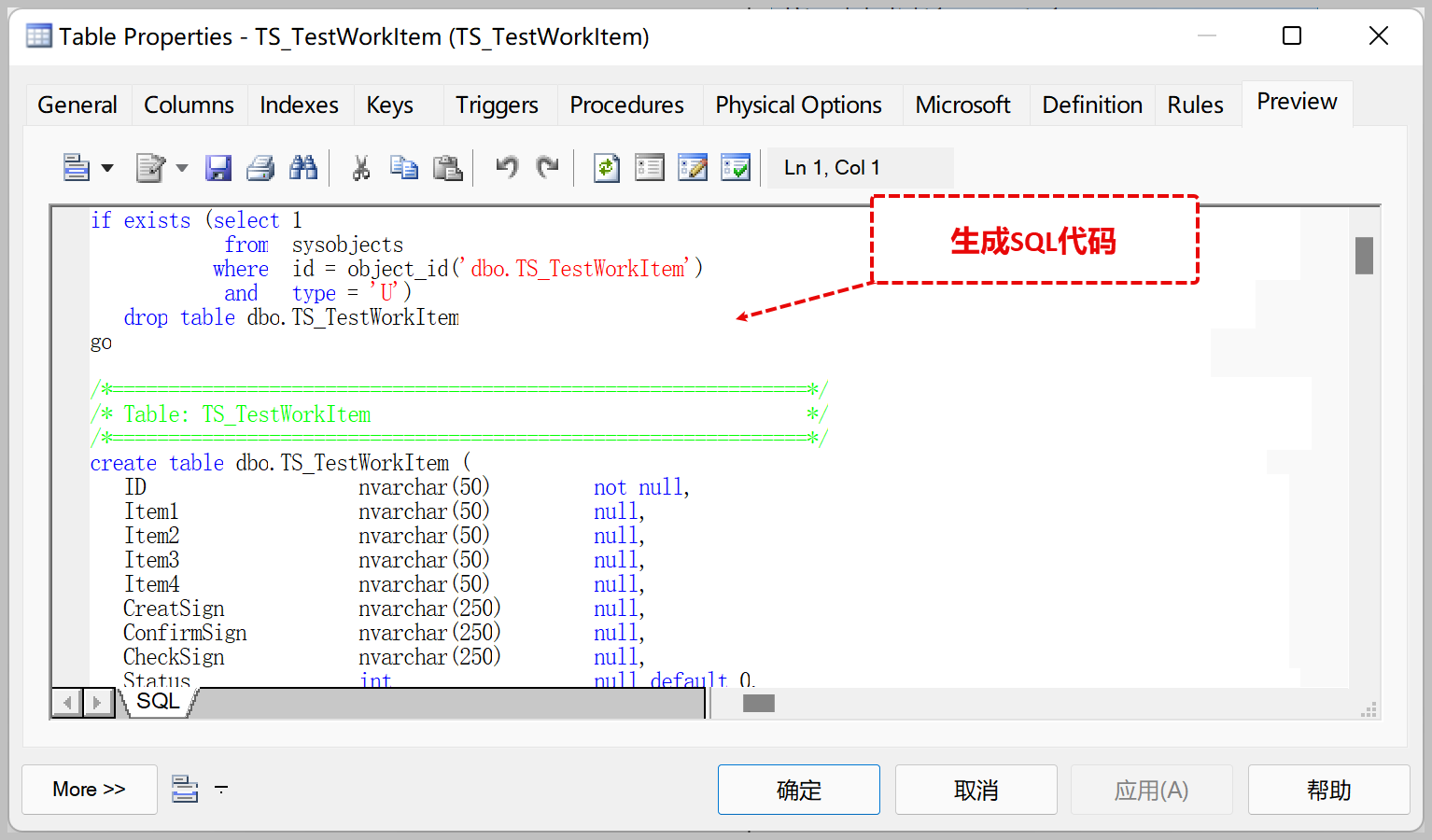1432x840 pixels.
Task: Cut selection with the scissors icon
Action: (360, 168)
